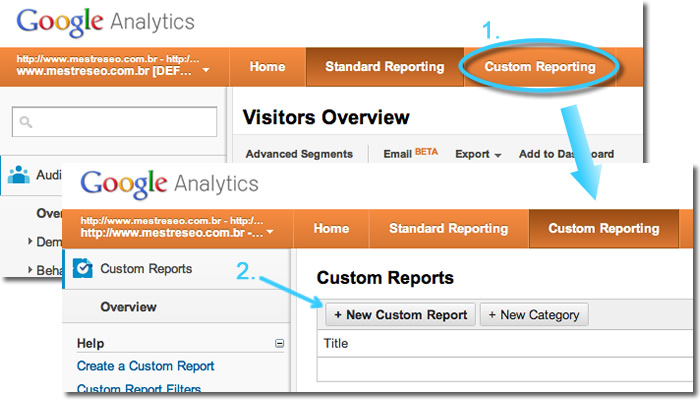Screen dimensions: 700x400
Task: Expand the Beh... sidebar tree item
Action: pyautogui.click(x=30, y=270)
